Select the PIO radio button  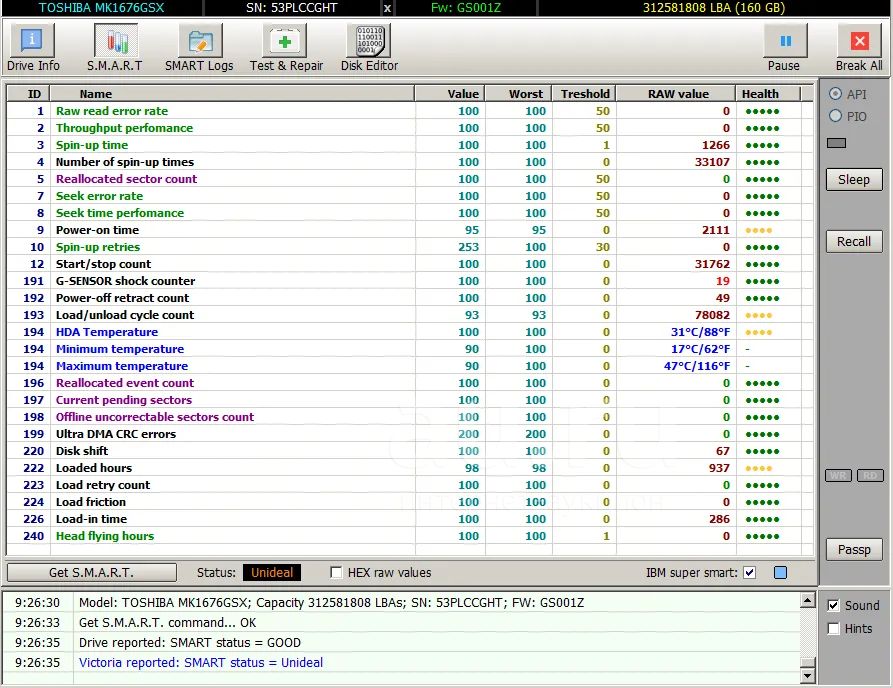coord(835,116)
